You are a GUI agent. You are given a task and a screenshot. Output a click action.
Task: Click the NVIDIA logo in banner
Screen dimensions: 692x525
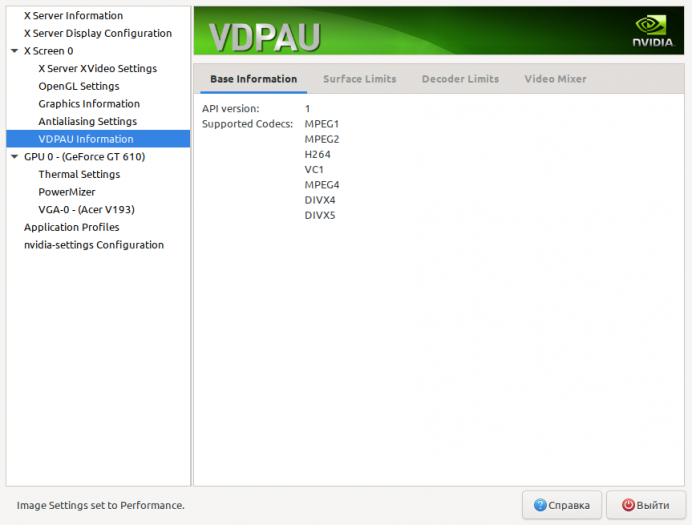click(x=653, y=31)
